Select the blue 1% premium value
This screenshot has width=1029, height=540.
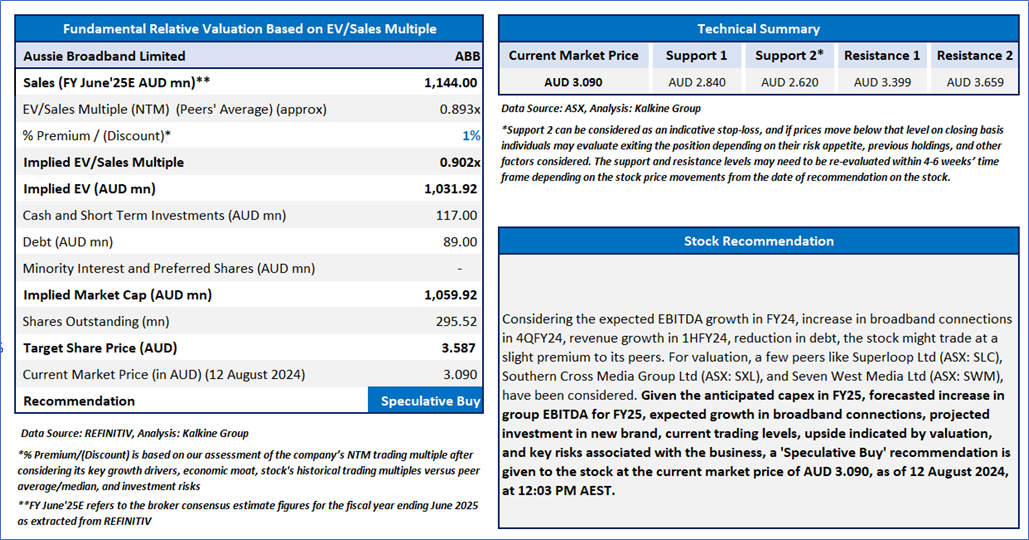point(471,135)
